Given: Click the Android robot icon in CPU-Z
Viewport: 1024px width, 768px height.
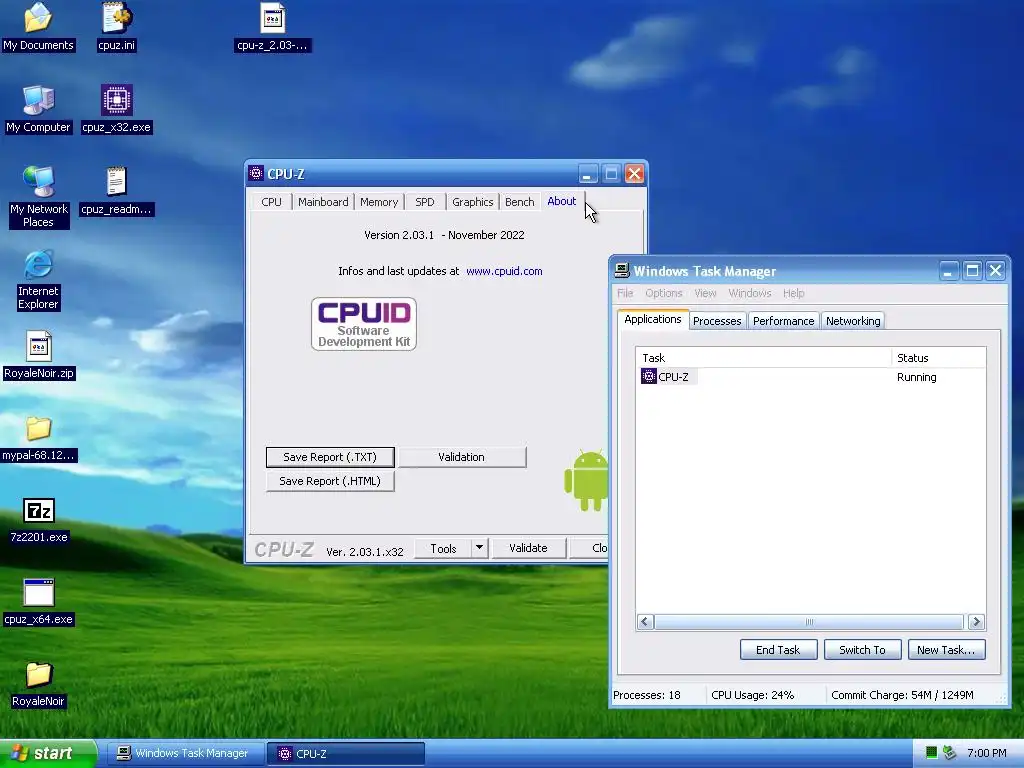Looking at the screenshot, I should (586, 480).
